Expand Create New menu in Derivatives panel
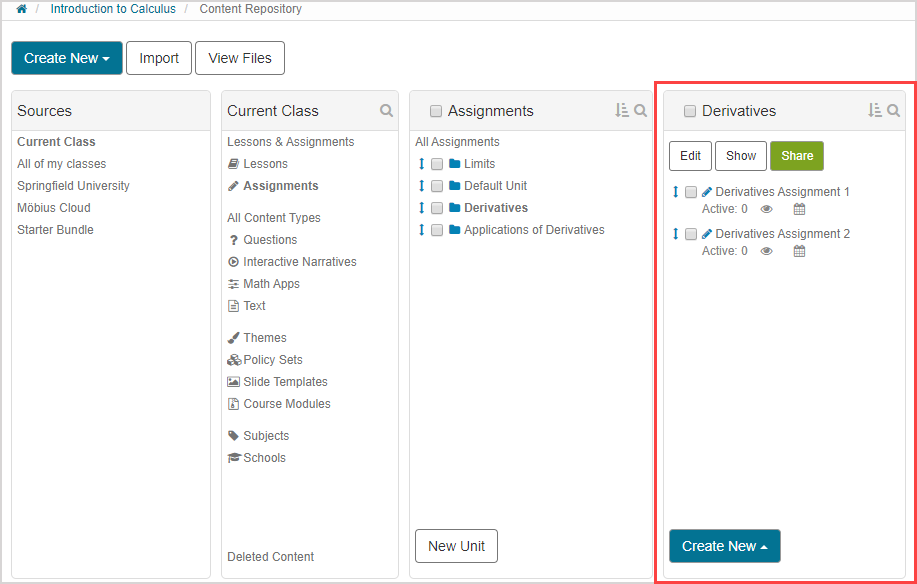The width and height of the screenshot is (917, 584). click(x=724, y=546)
